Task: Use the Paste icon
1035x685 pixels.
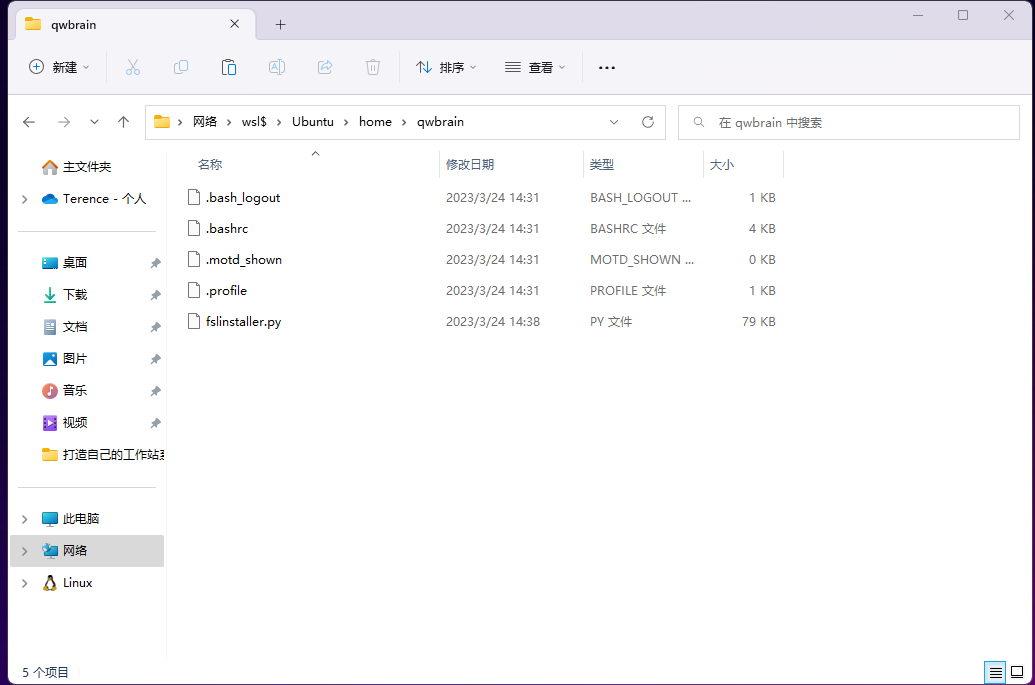Action: [x=229, y=67]
